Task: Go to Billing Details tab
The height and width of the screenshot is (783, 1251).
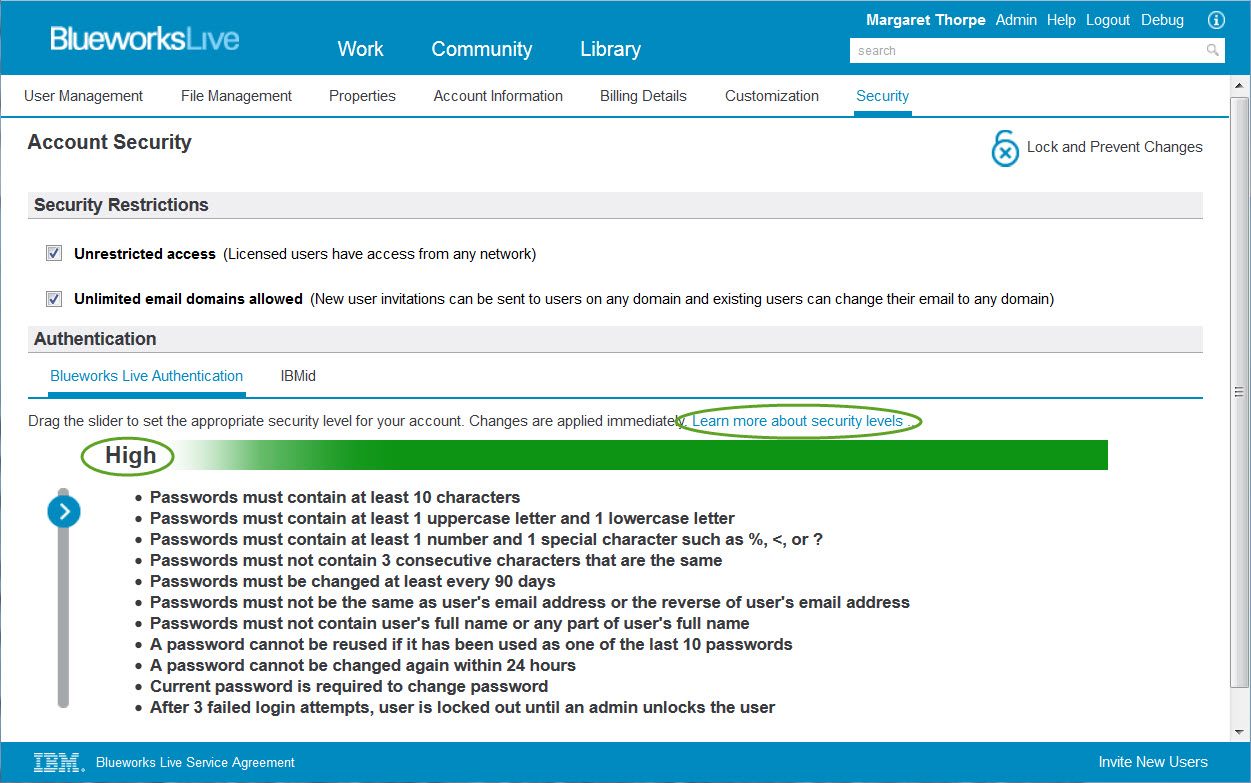Action: pyautogui.click(x=643, y=96)
